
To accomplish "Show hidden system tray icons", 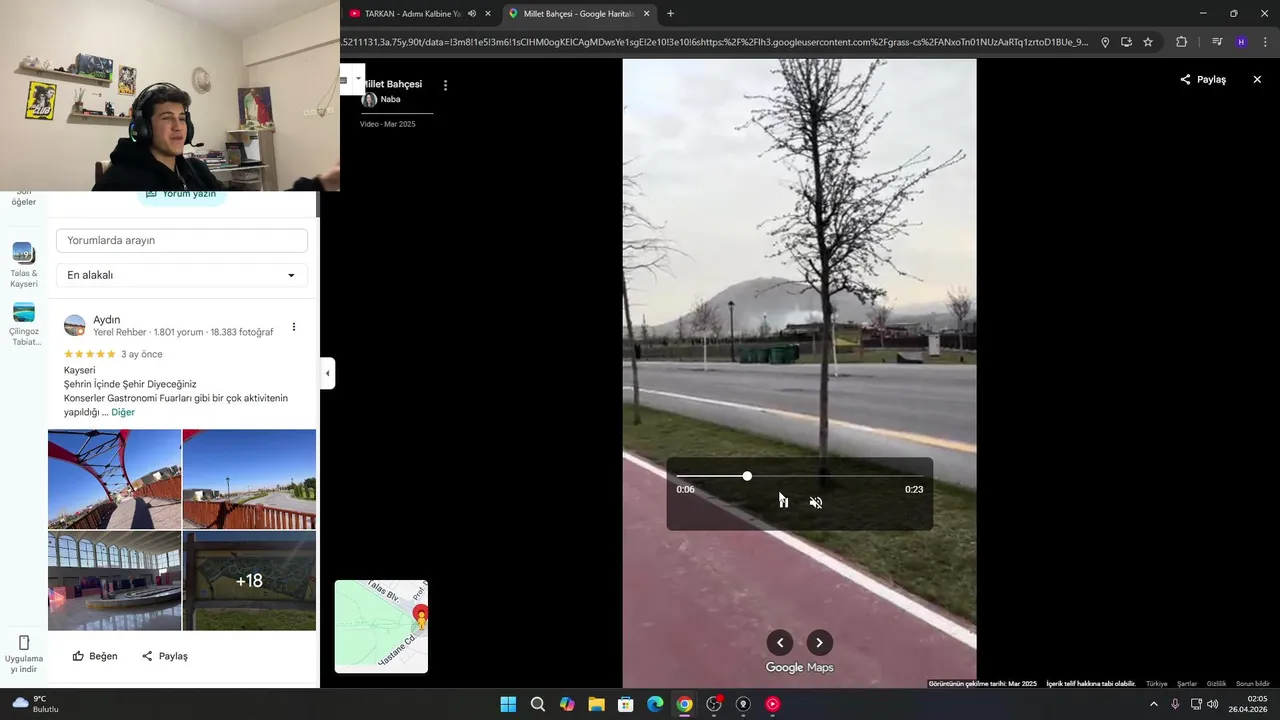I will 1154,704.
